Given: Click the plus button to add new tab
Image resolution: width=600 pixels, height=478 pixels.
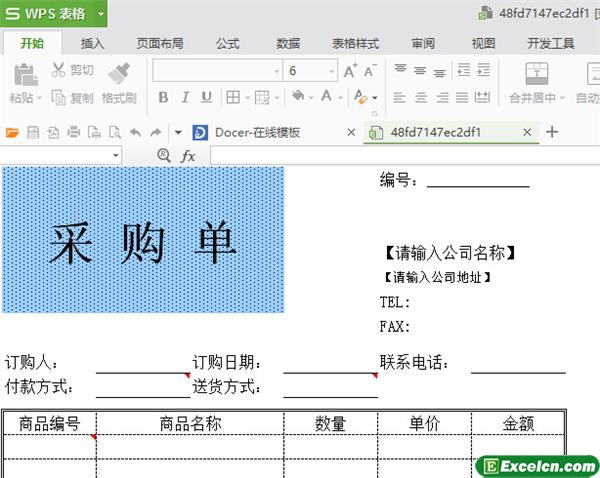Looking at the screenshot, I should 552,132.
